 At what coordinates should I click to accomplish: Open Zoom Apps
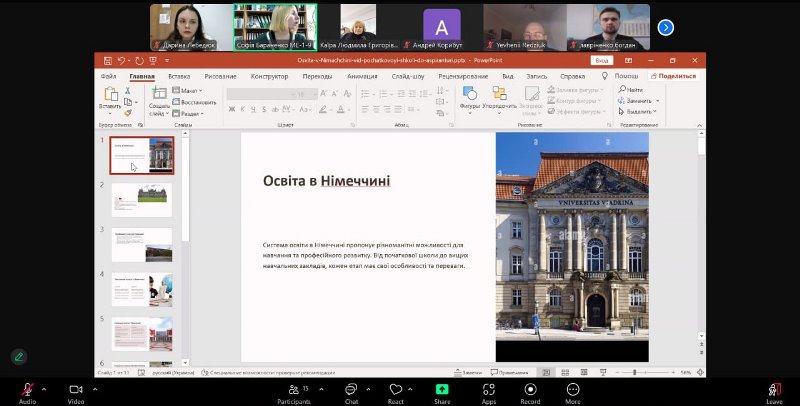[488, 388]
